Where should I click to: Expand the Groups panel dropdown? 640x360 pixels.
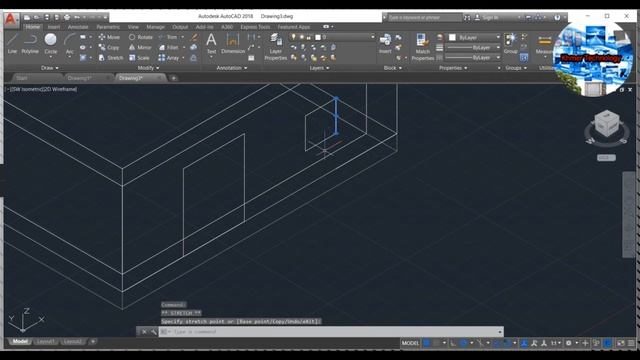[516, 68]
